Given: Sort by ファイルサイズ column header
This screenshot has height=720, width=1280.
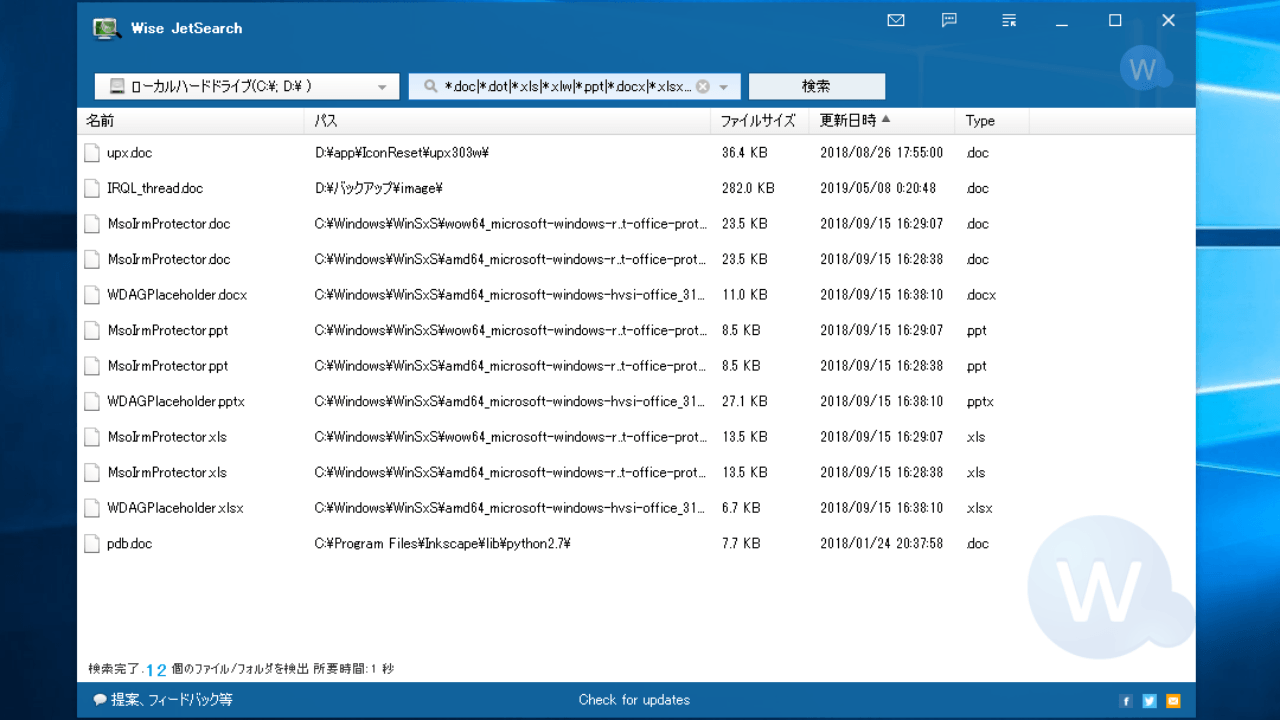Looking at the screenshot, I should pos(760,121).
